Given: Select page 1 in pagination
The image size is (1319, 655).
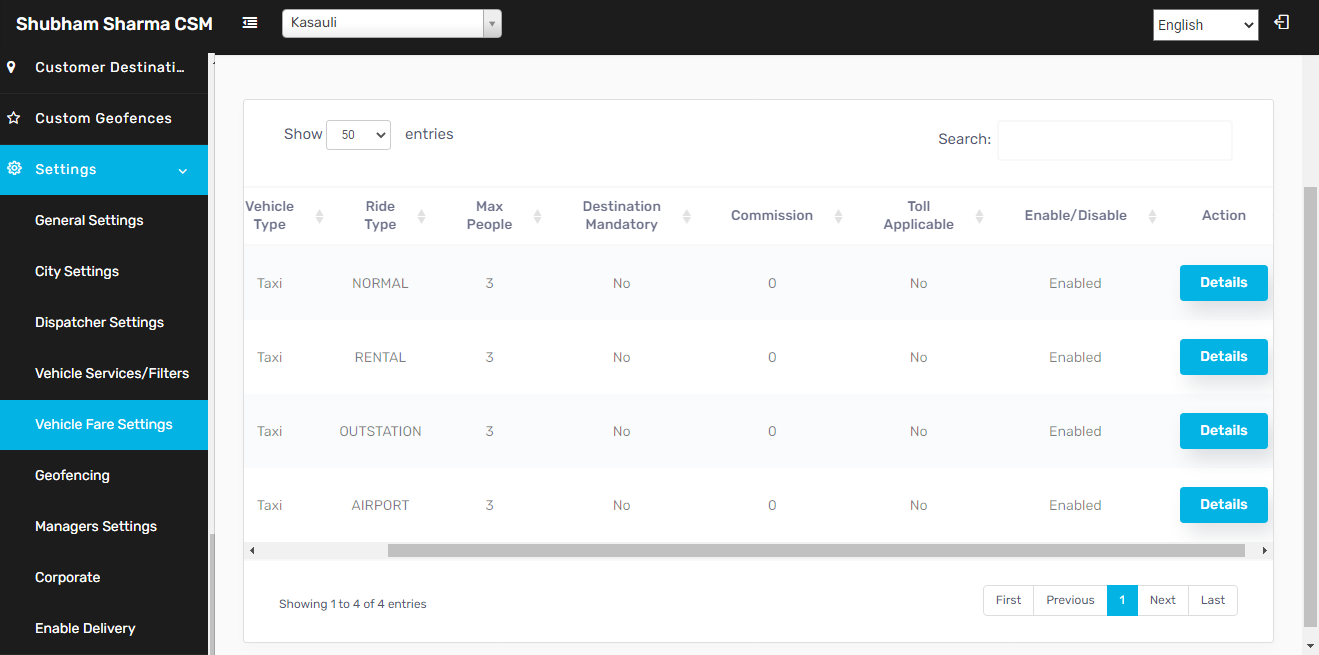Looking at the screenshot, I should click(1122, 600).
